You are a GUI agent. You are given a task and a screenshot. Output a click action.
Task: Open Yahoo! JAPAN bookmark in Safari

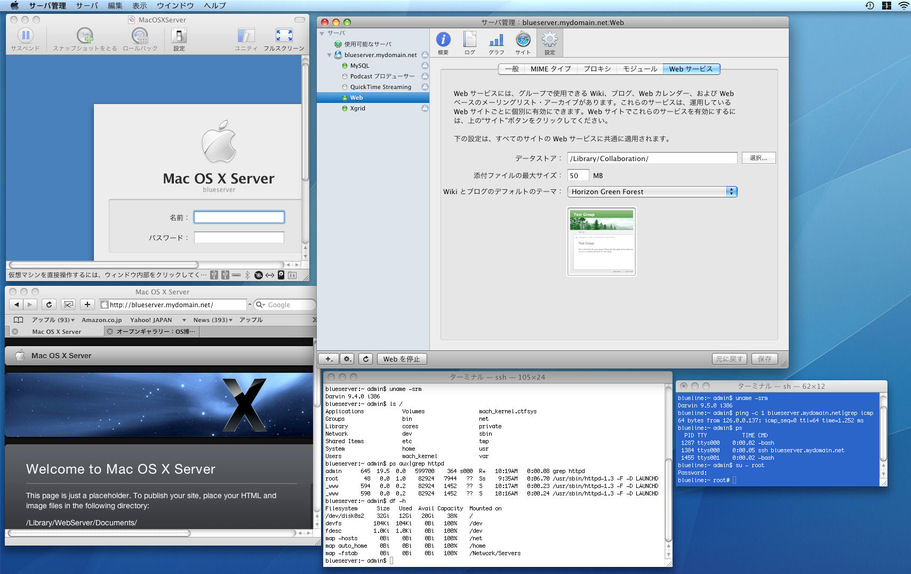tap(151, 320)
